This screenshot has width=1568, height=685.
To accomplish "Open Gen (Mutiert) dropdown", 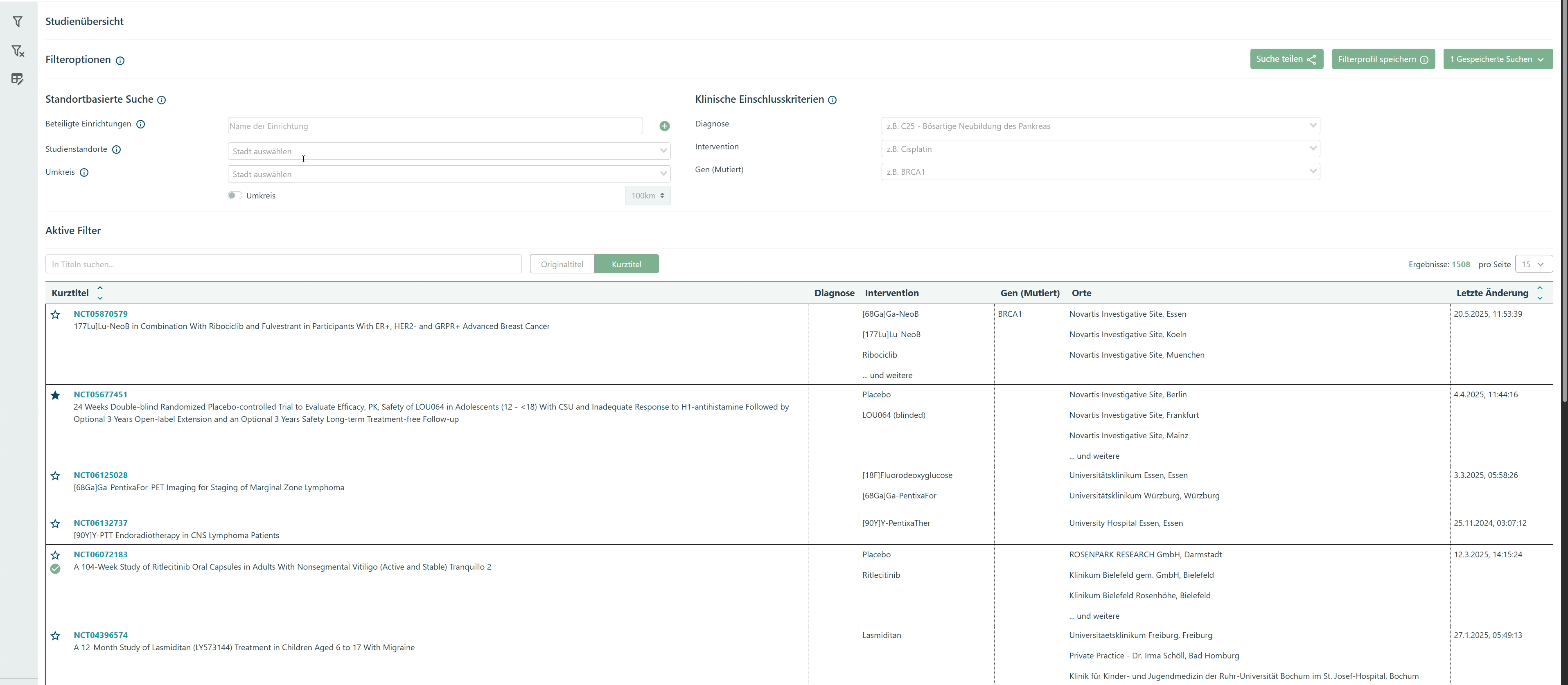I will [1101, 171].
